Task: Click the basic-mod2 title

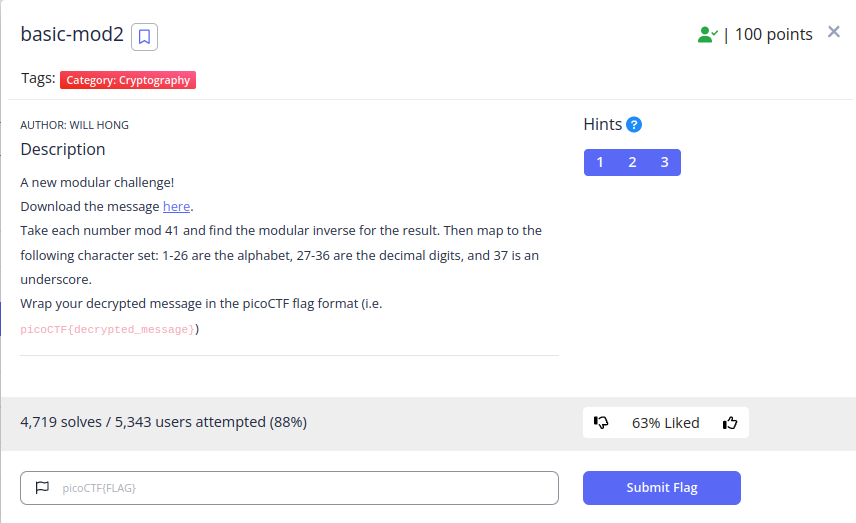Action: coord(72,34)
